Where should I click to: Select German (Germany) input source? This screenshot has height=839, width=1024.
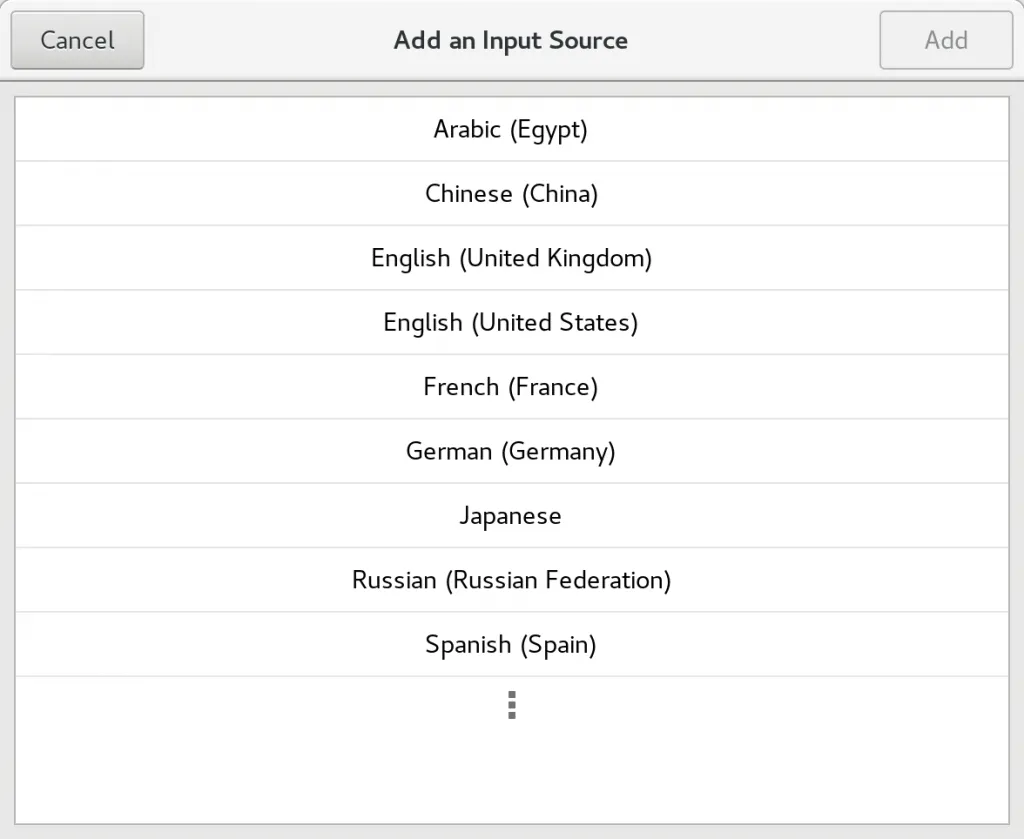511,451
